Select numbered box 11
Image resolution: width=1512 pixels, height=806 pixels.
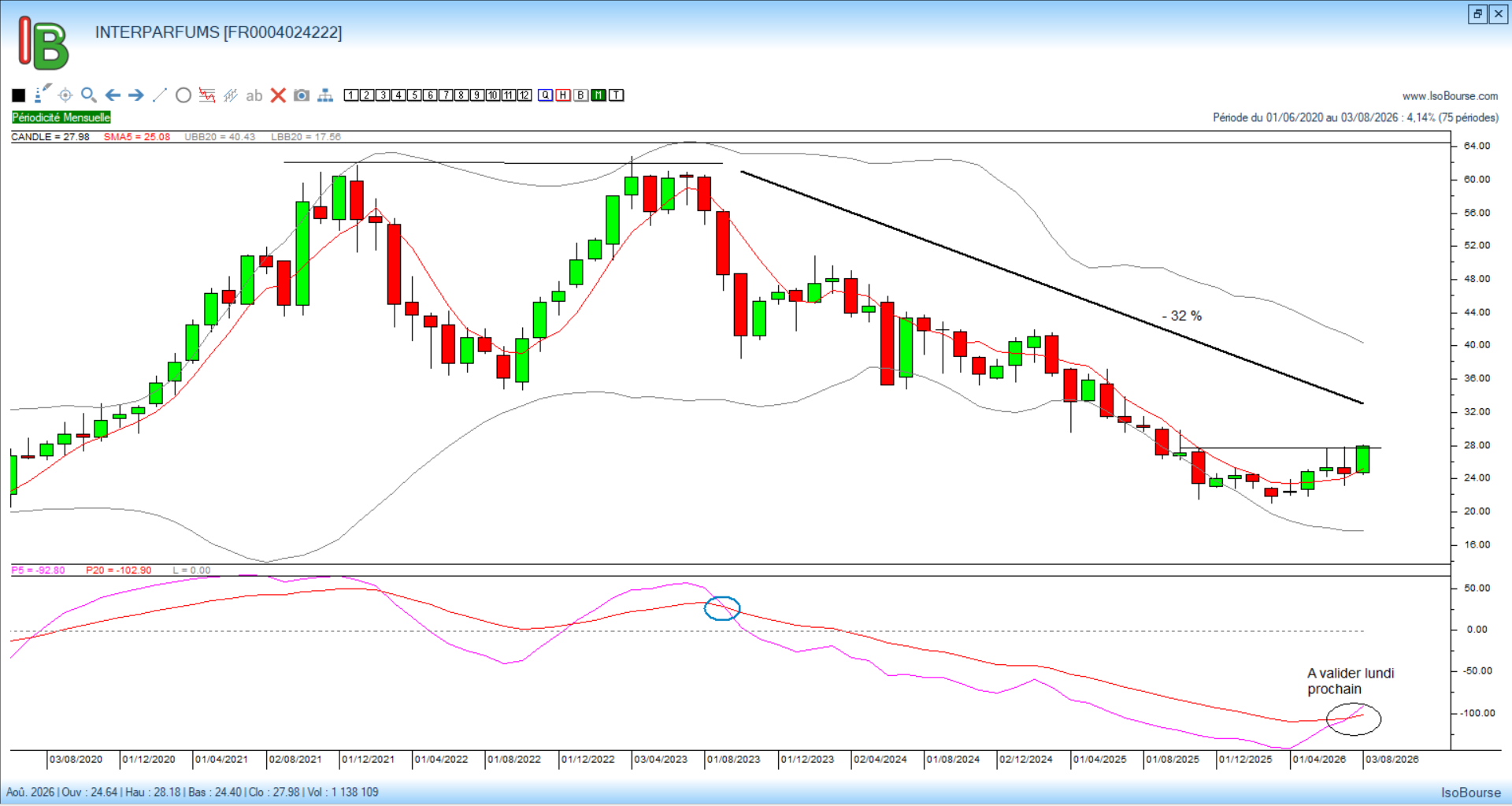click(509, 95)
